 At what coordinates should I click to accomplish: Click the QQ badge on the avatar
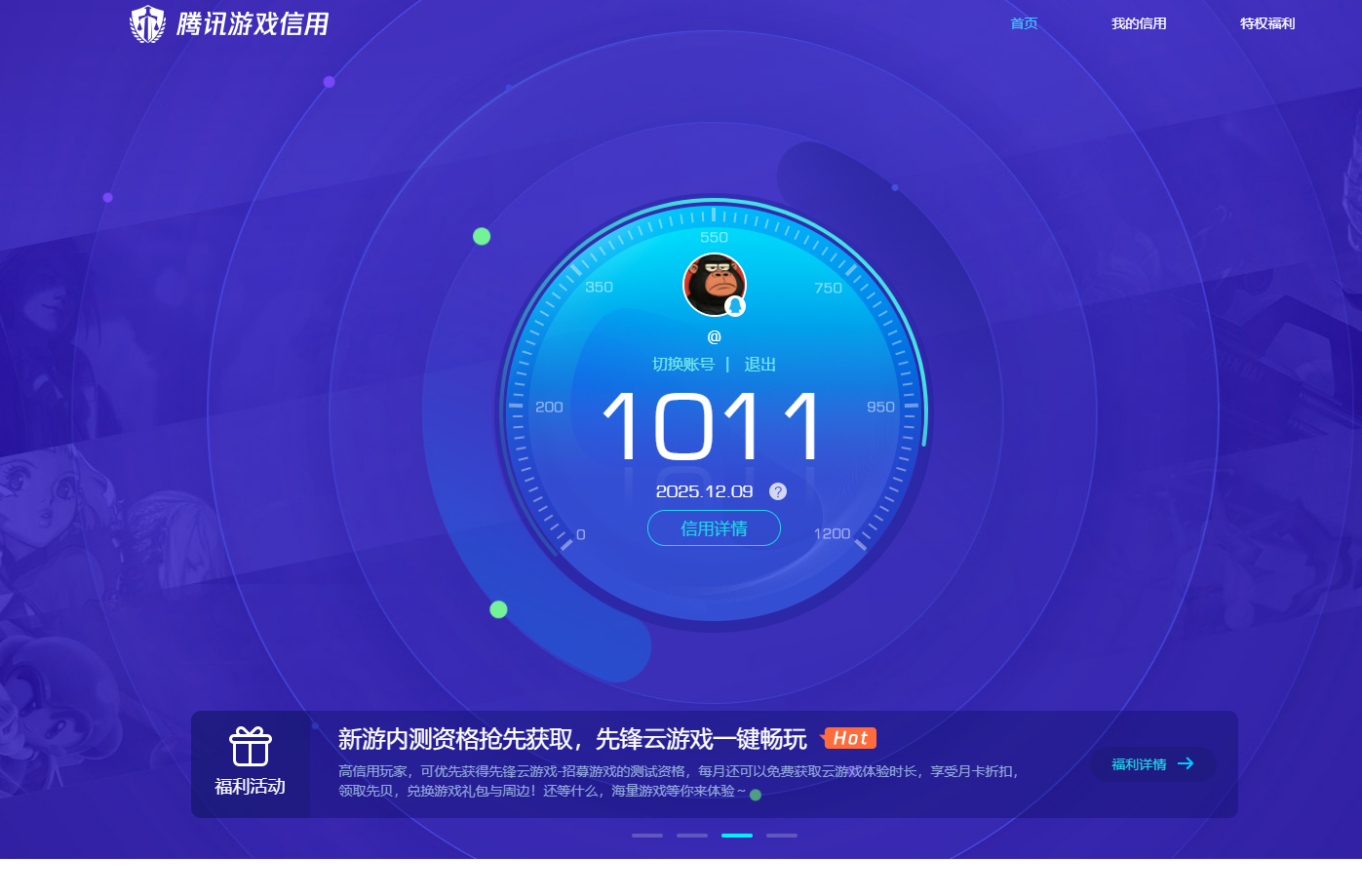point(736,307)
